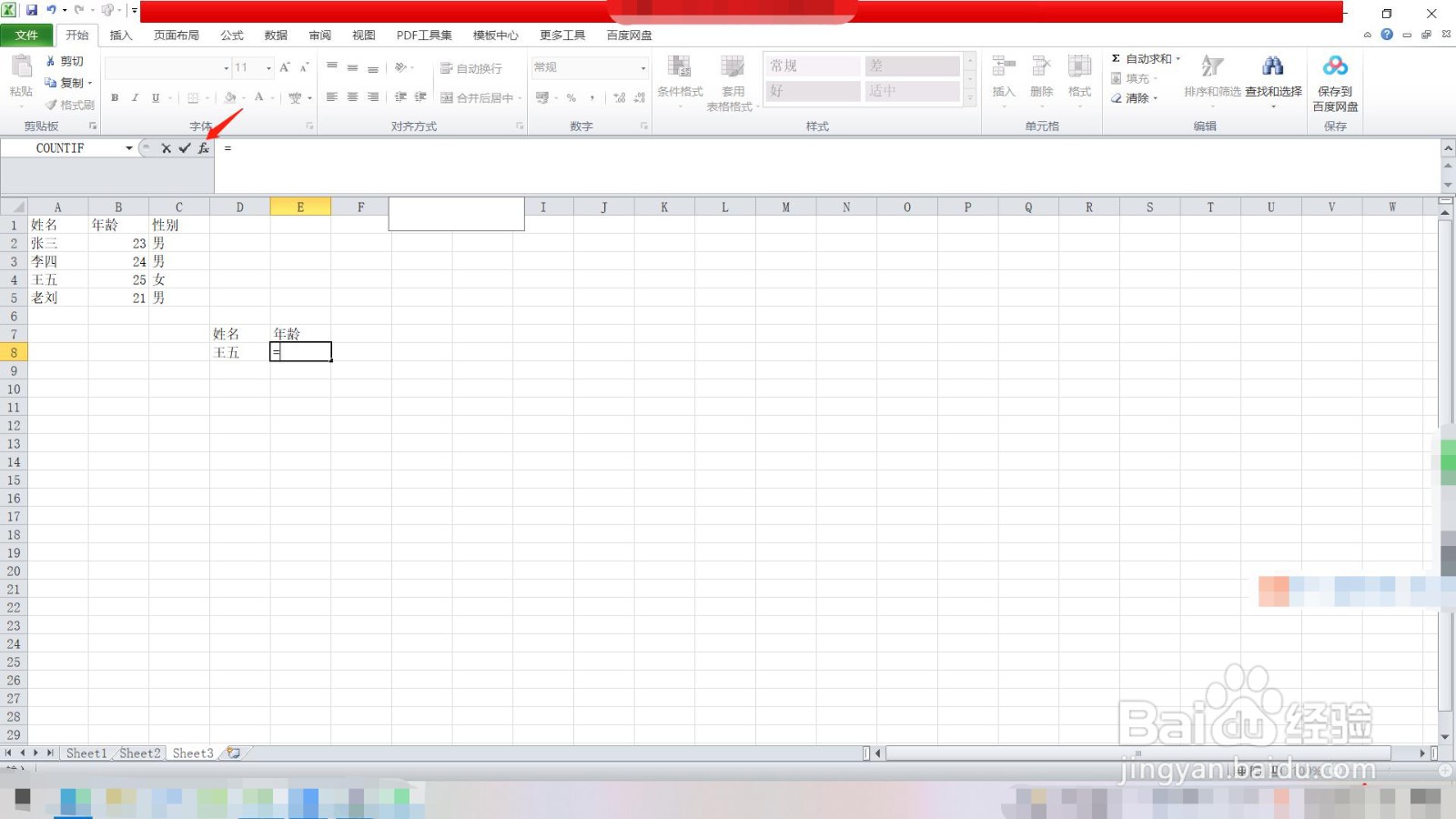Viewport: 1456px width, 819px height.
Task: Open the 文件 file tab
Action: 26,35
